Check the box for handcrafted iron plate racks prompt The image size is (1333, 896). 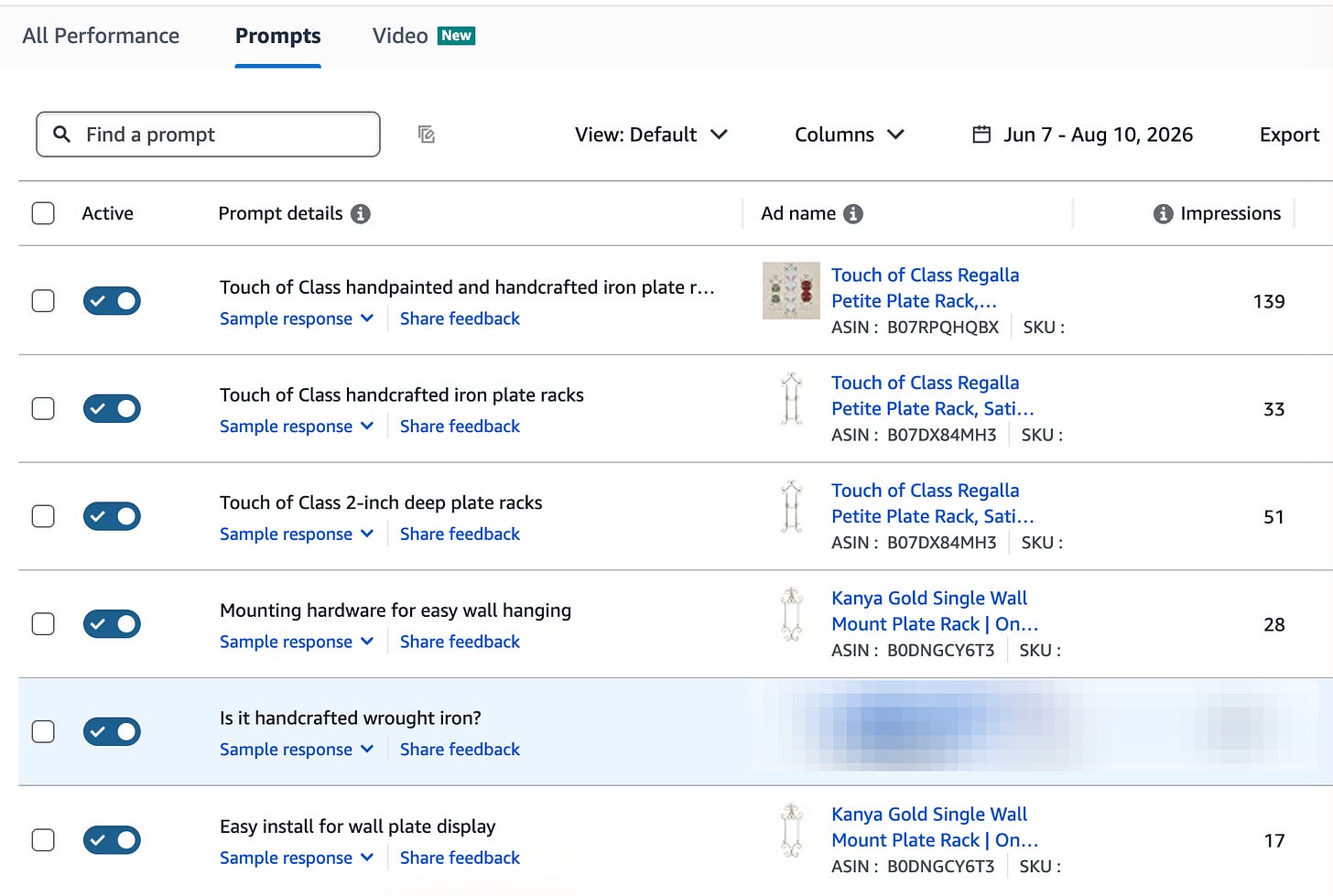point(43,408)
